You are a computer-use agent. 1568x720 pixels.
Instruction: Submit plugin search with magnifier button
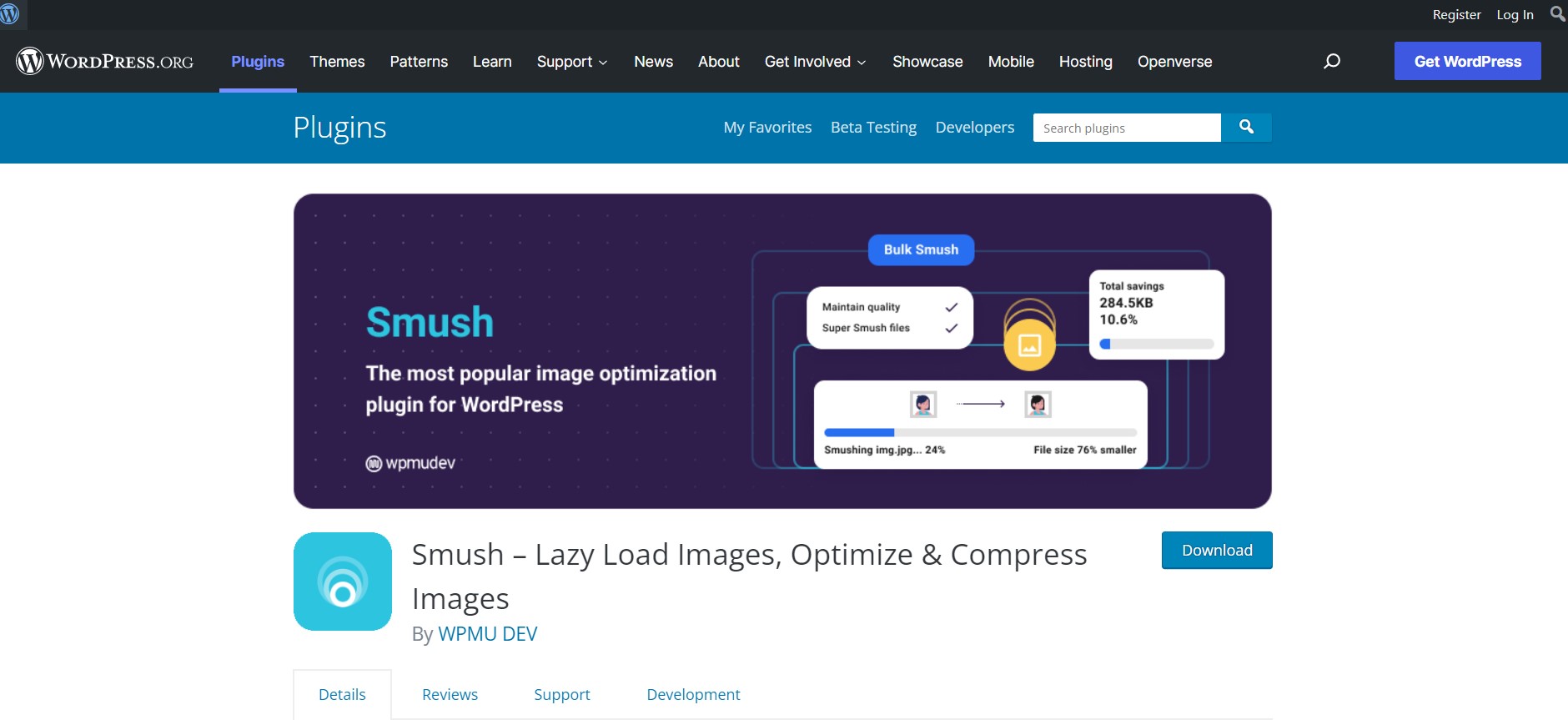tap(1246, 128)
